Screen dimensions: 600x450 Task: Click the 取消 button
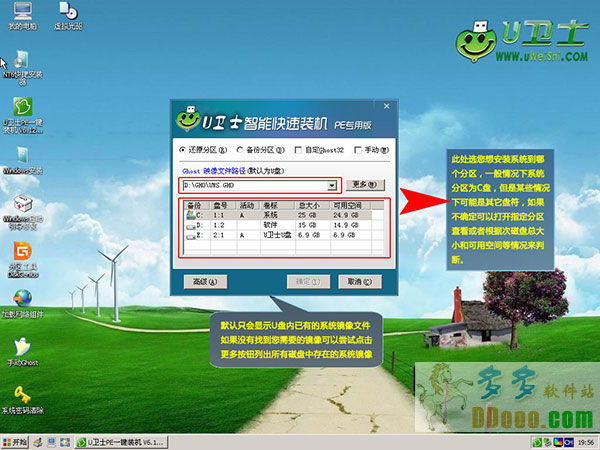(x=360, y=282)
